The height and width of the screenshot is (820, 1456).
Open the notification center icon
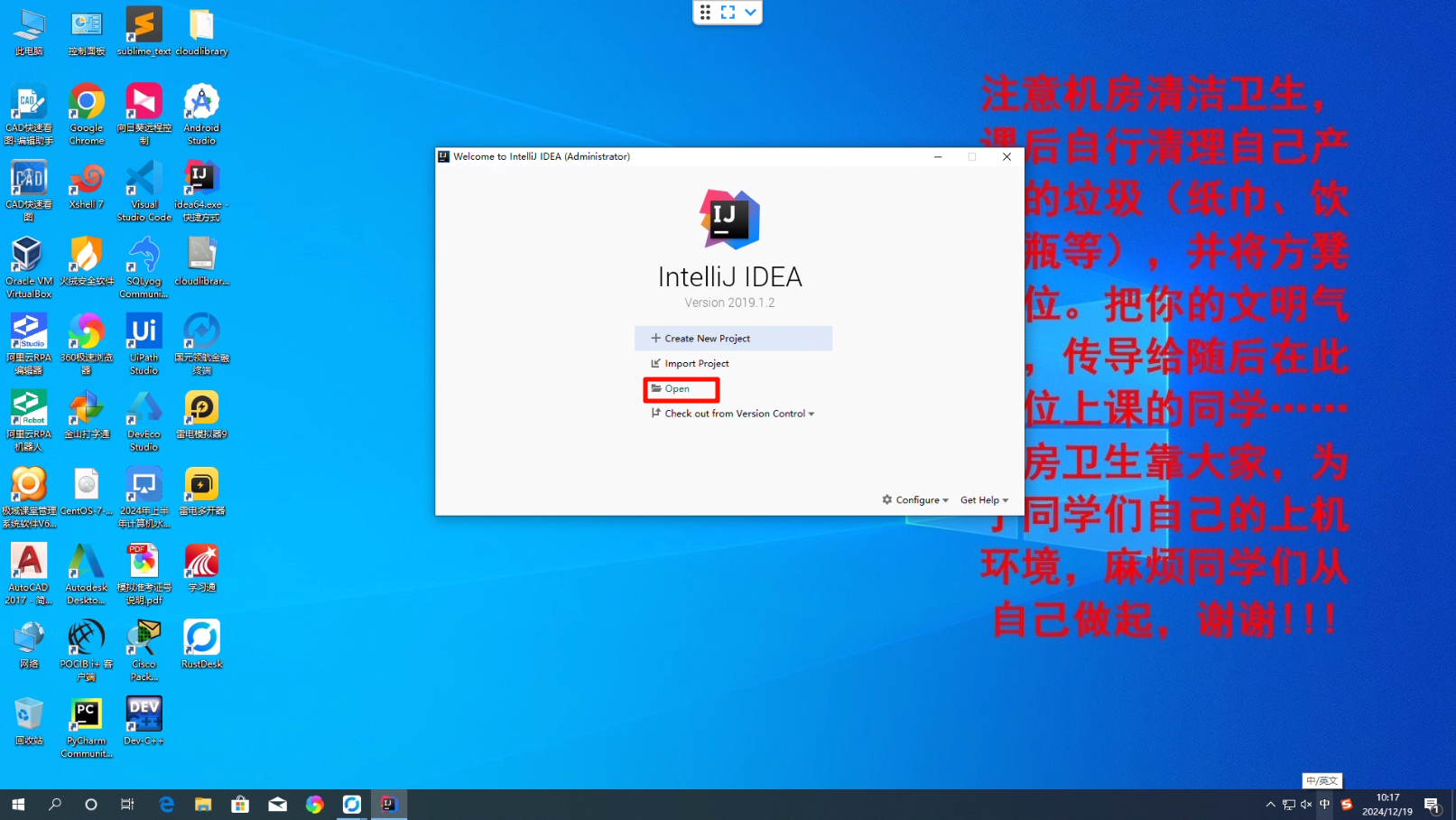tap(1432, 805)
